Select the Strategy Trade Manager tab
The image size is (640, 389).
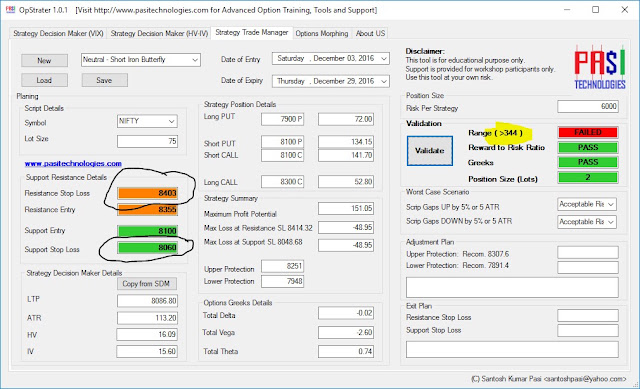(x=251, y=32)
